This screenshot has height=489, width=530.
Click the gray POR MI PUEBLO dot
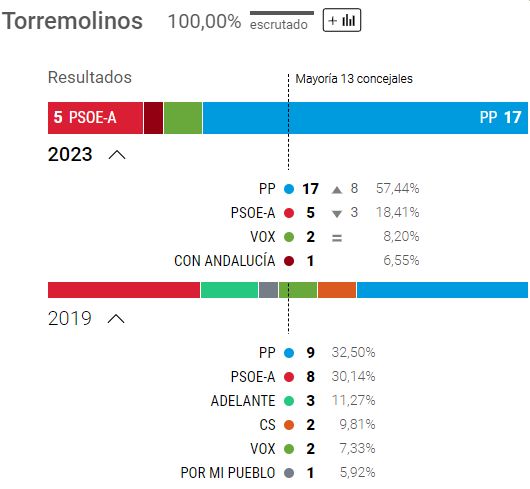[289, 473]
